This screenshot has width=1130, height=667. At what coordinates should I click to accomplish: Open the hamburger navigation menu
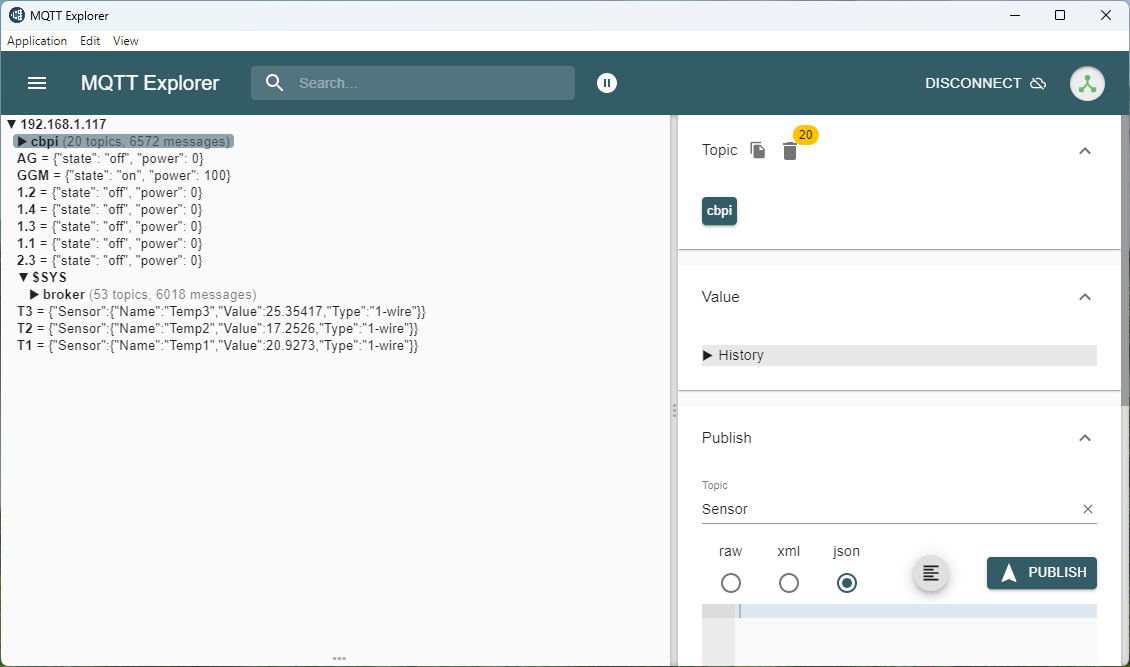[x=37, y=83]
